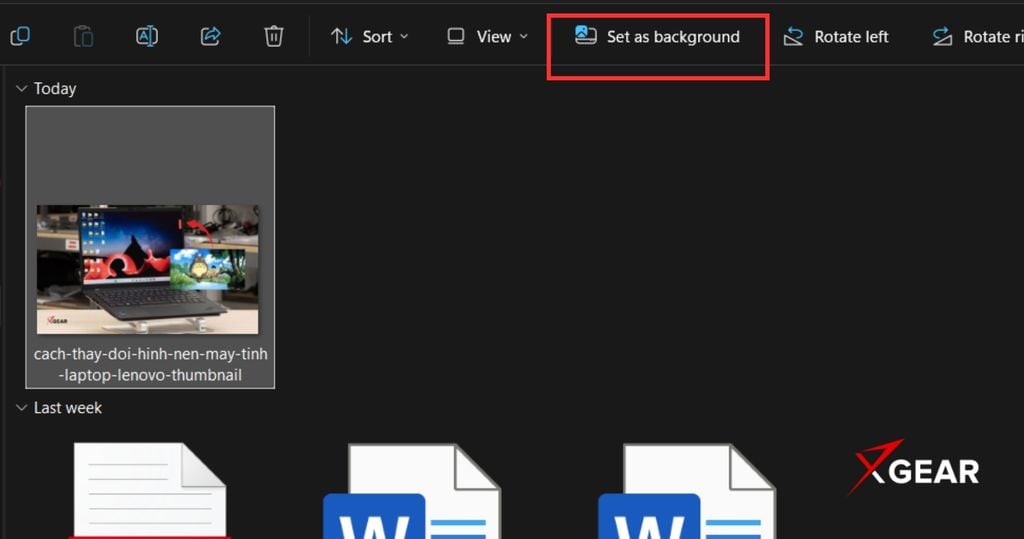Click Set as background
Screen dimensions: 1024x539
point(658,37)
